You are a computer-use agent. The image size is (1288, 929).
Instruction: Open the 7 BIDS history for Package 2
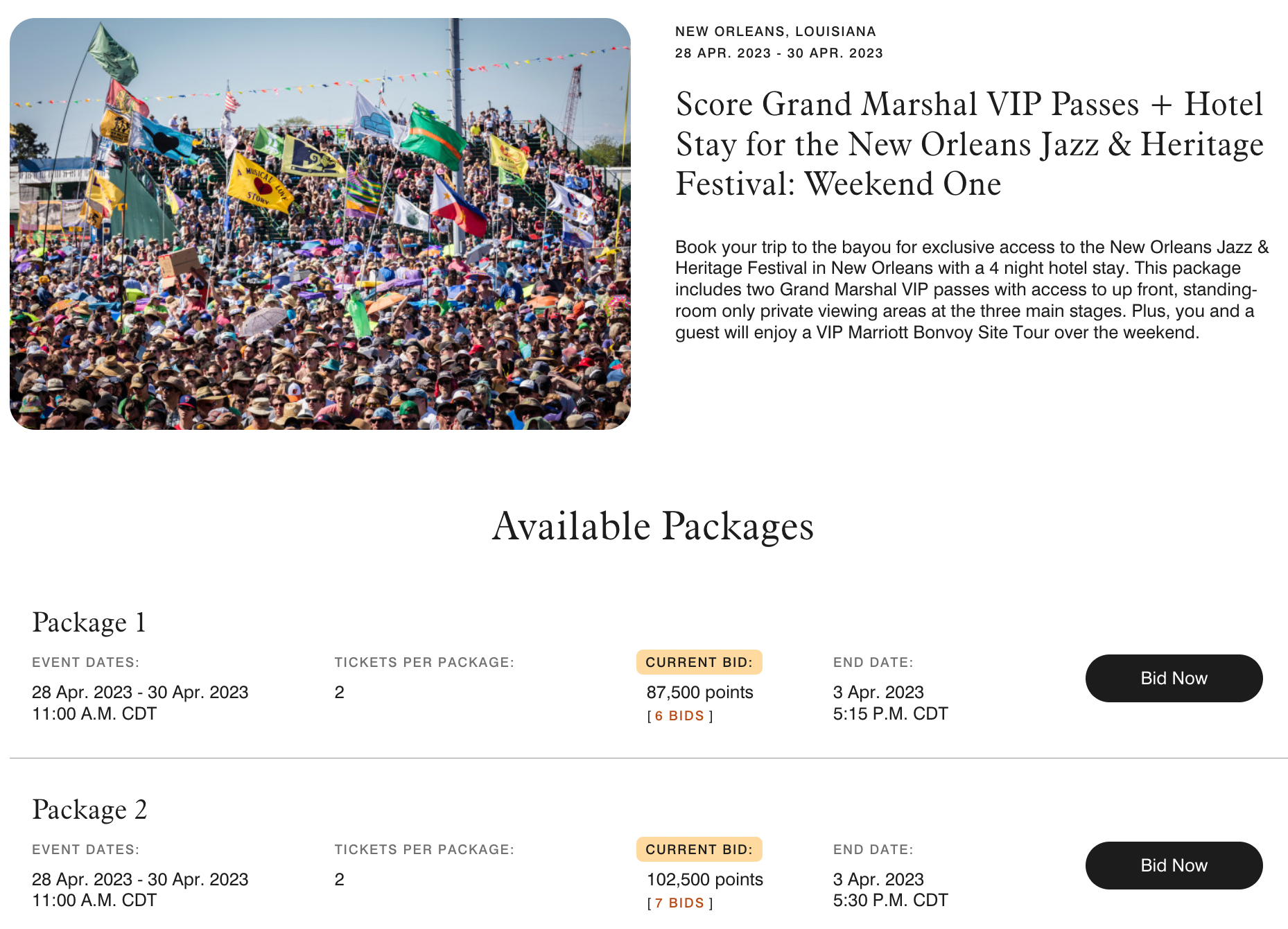click(x=679, y=903)
